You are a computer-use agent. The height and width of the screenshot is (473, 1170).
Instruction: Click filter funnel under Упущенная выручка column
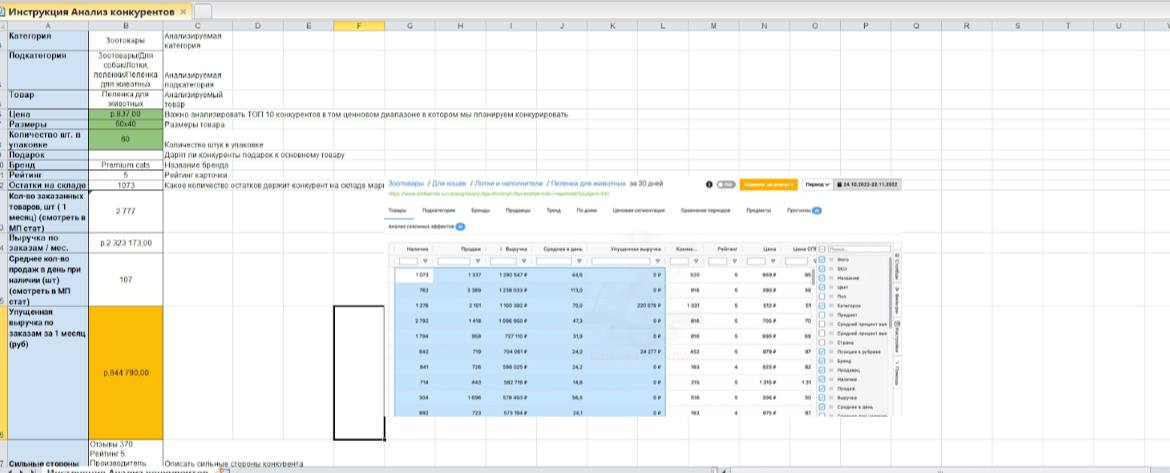(658, 260)
